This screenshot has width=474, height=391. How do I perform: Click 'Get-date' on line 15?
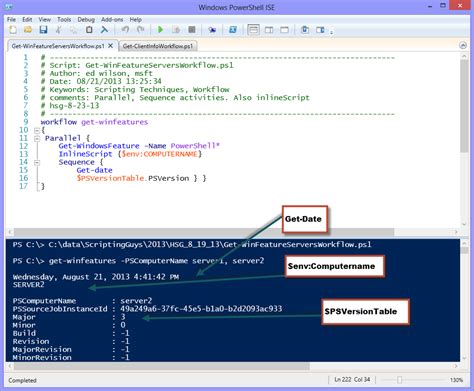pyautogui.click(x=94, y=170)
